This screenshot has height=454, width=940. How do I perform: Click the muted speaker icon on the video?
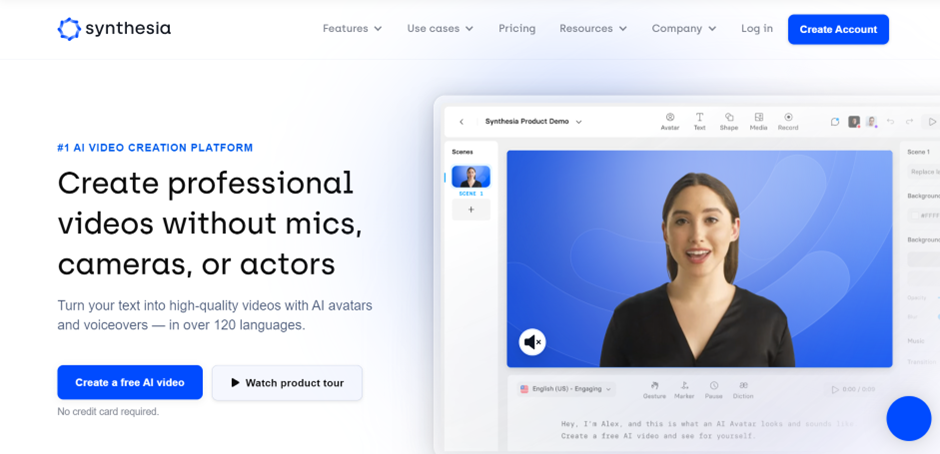[x=532, y=342]
